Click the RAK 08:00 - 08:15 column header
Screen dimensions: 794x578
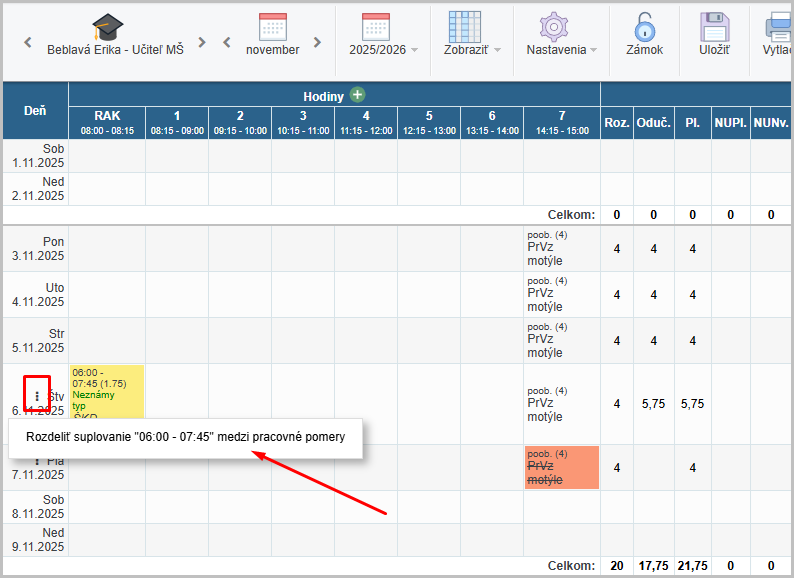pyautogui.click(x=107, y=122)
